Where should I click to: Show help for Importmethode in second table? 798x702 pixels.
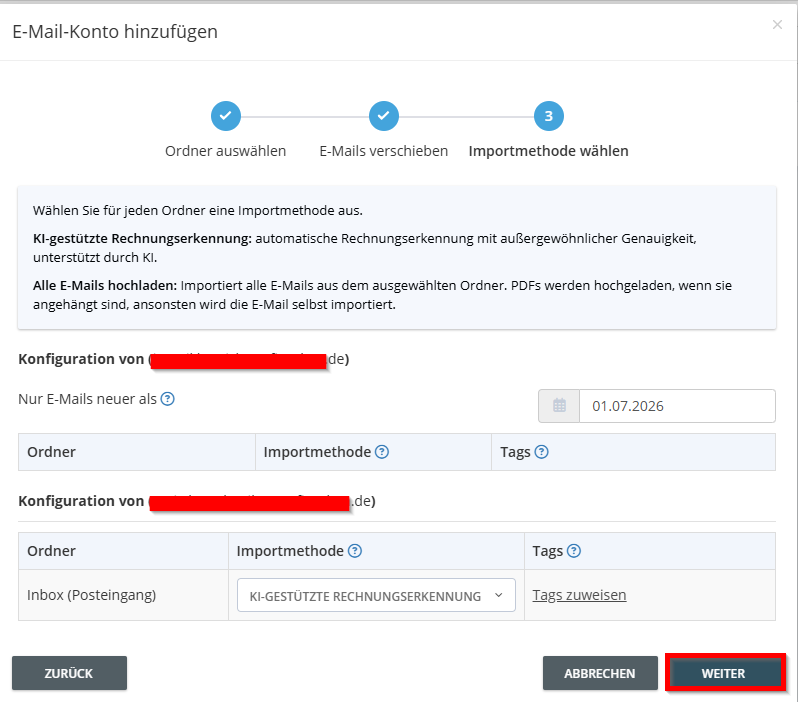tap(355, 550)
